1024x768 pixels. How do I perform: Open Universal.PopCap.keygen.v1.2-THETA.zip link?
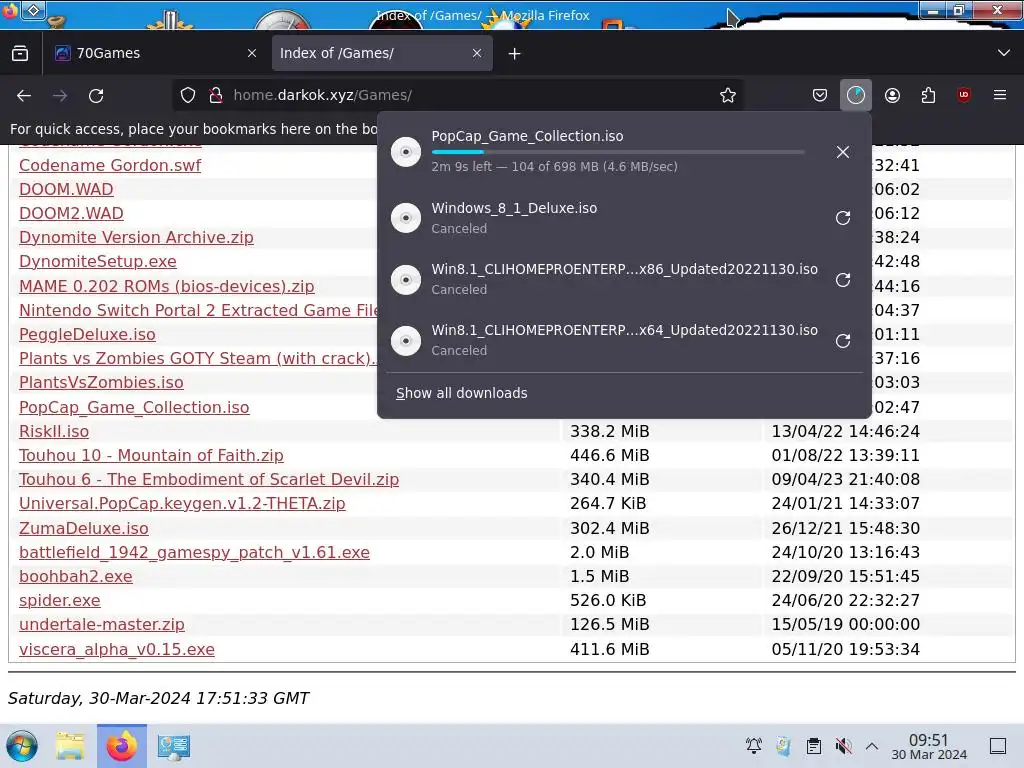point(182,504)
